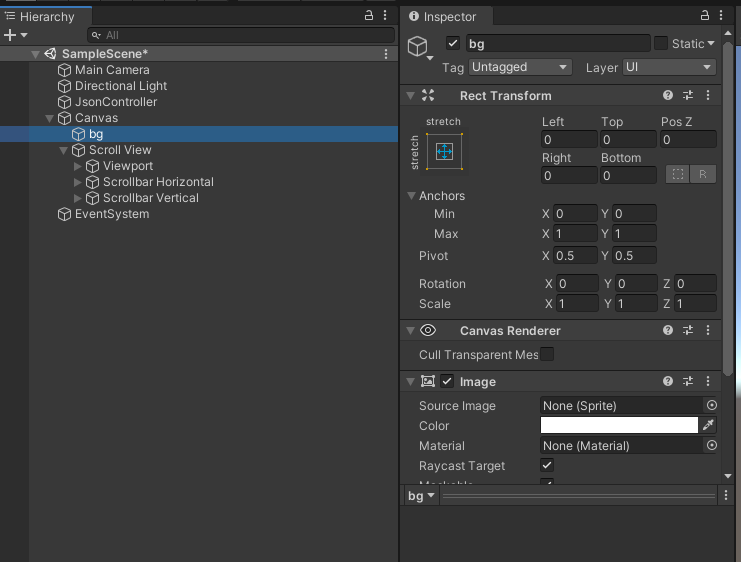Open the Tag Untagged dropdown

[x=520, y=67]
